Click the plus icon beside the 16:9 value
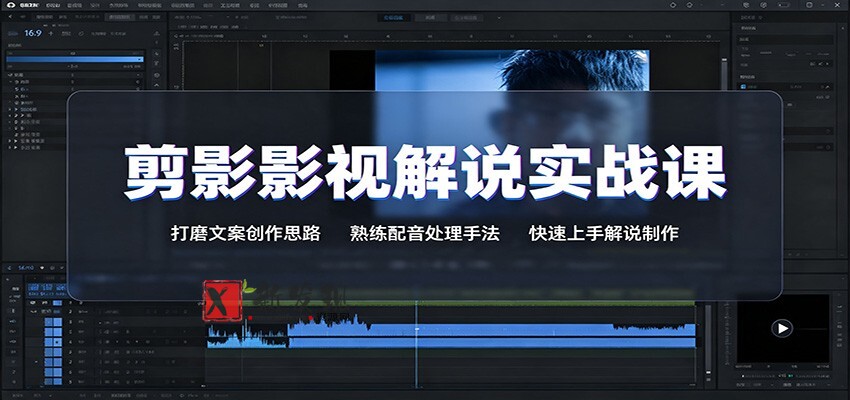850x400 pixels. pos(51,33)
